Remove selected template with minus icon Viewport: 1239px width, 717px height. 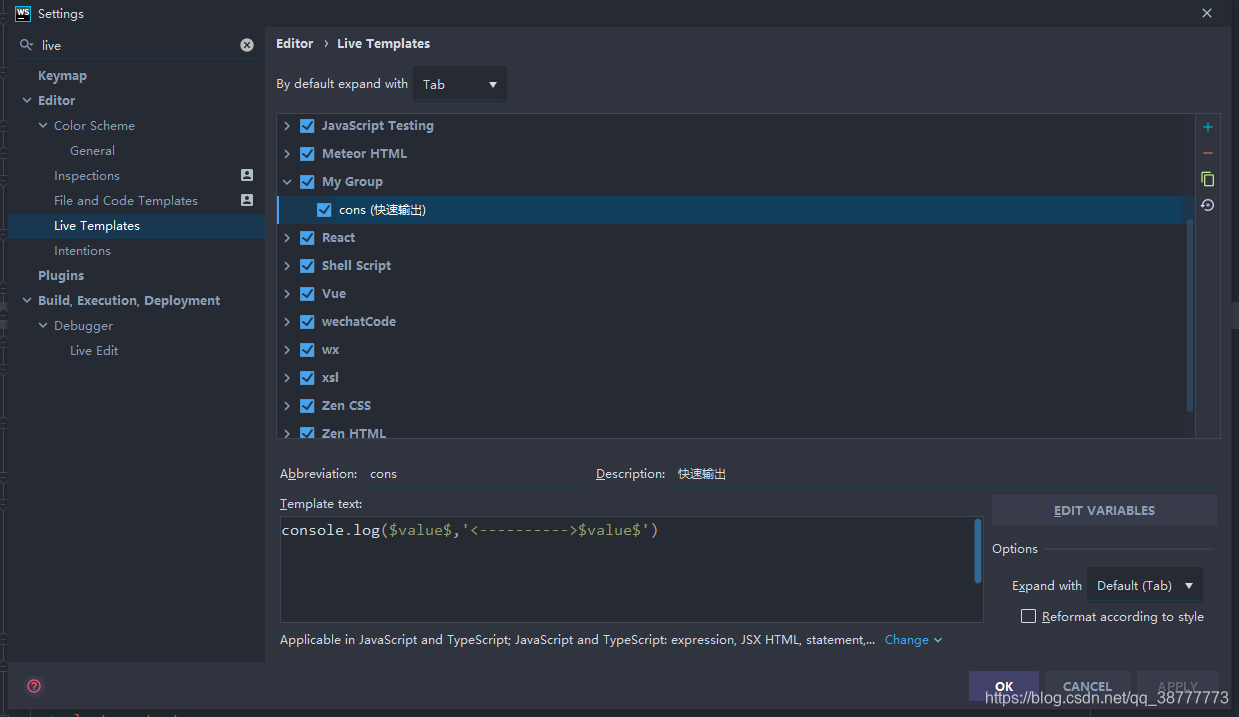pos(1208,153)
